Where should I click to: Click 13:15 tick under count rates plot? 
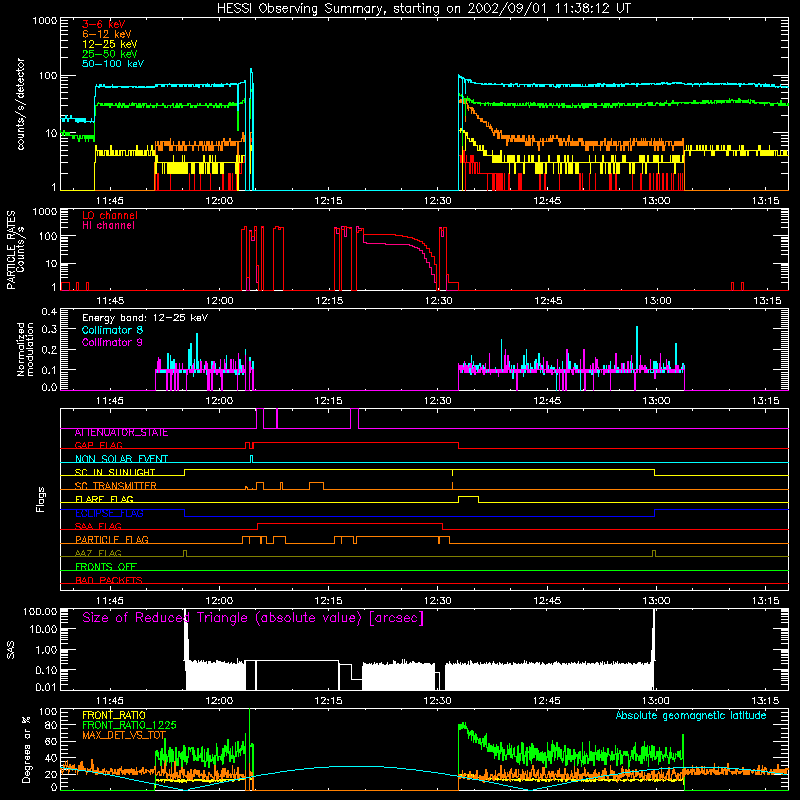(766, 201)
